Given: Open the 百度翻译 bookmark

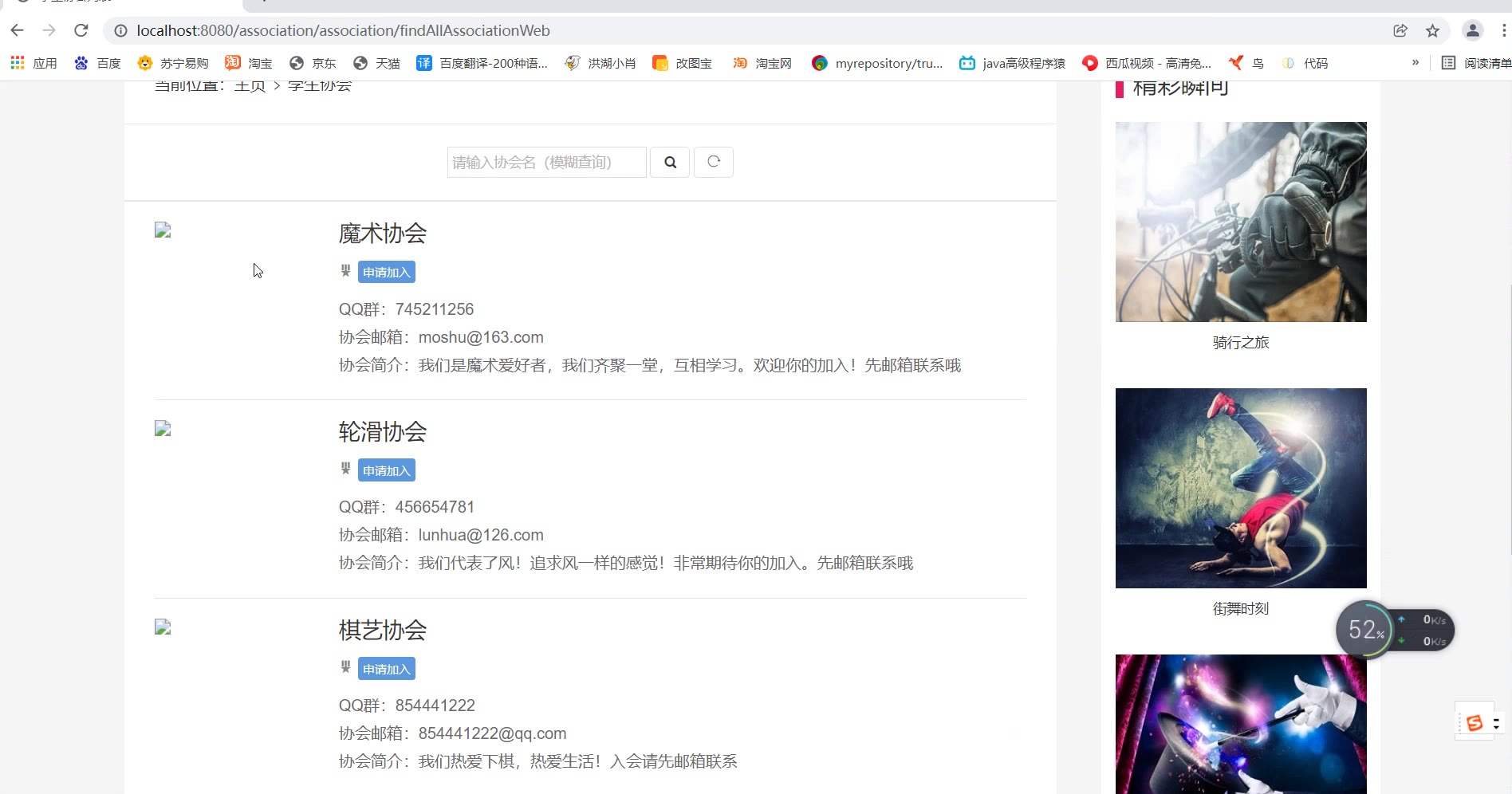Looking at the screenshot, I should 482,63.
